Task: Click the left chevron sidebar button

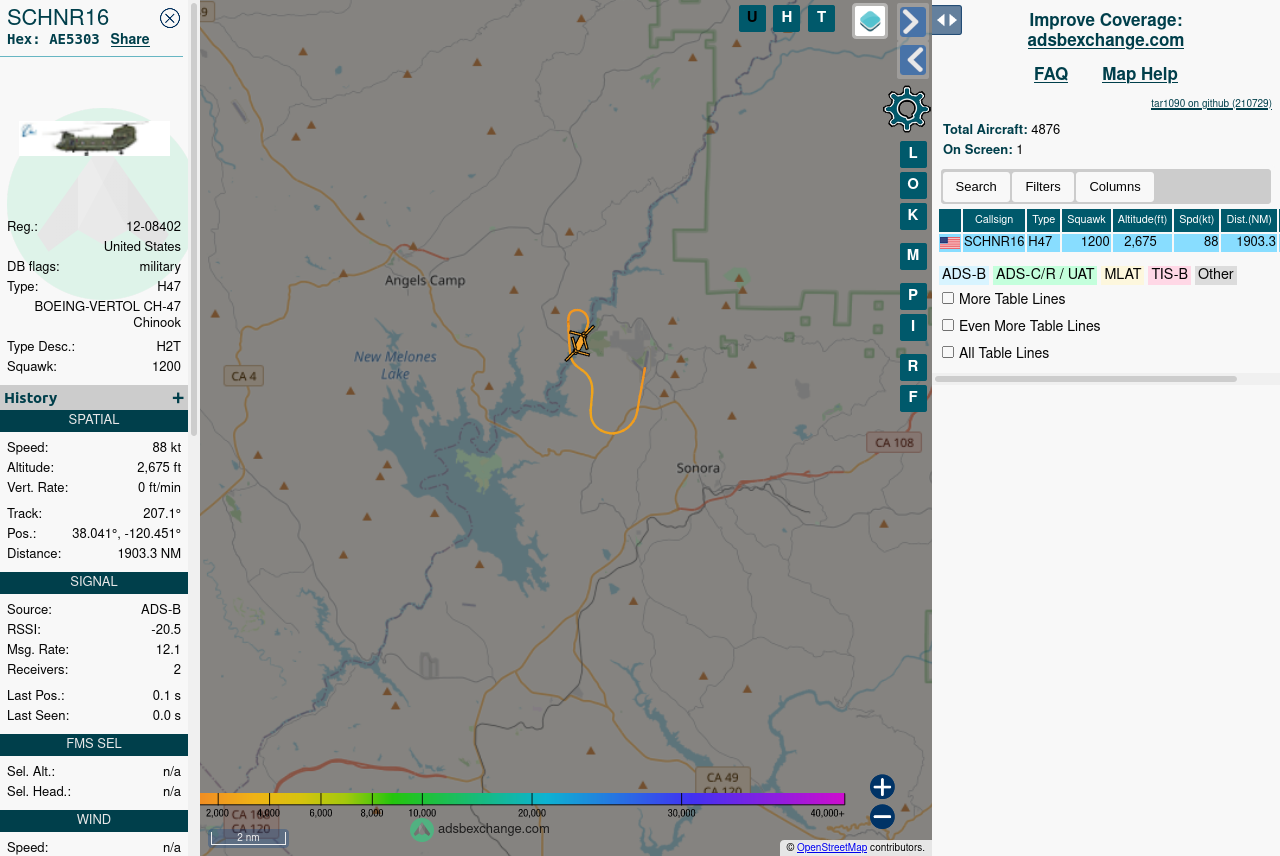Action: click(912, 60)
